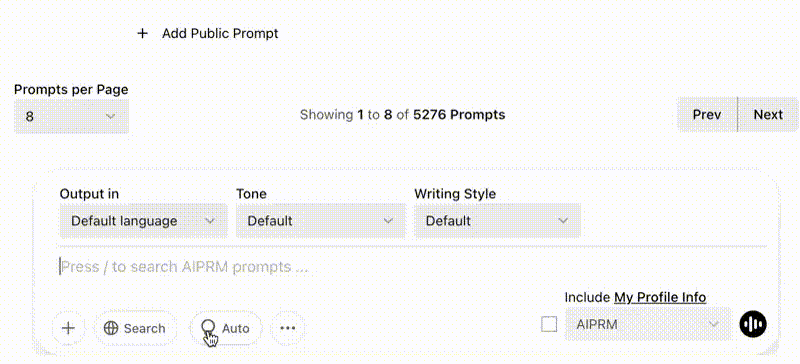
Task: Click the Auto mode button
Action: pos(226,328)
